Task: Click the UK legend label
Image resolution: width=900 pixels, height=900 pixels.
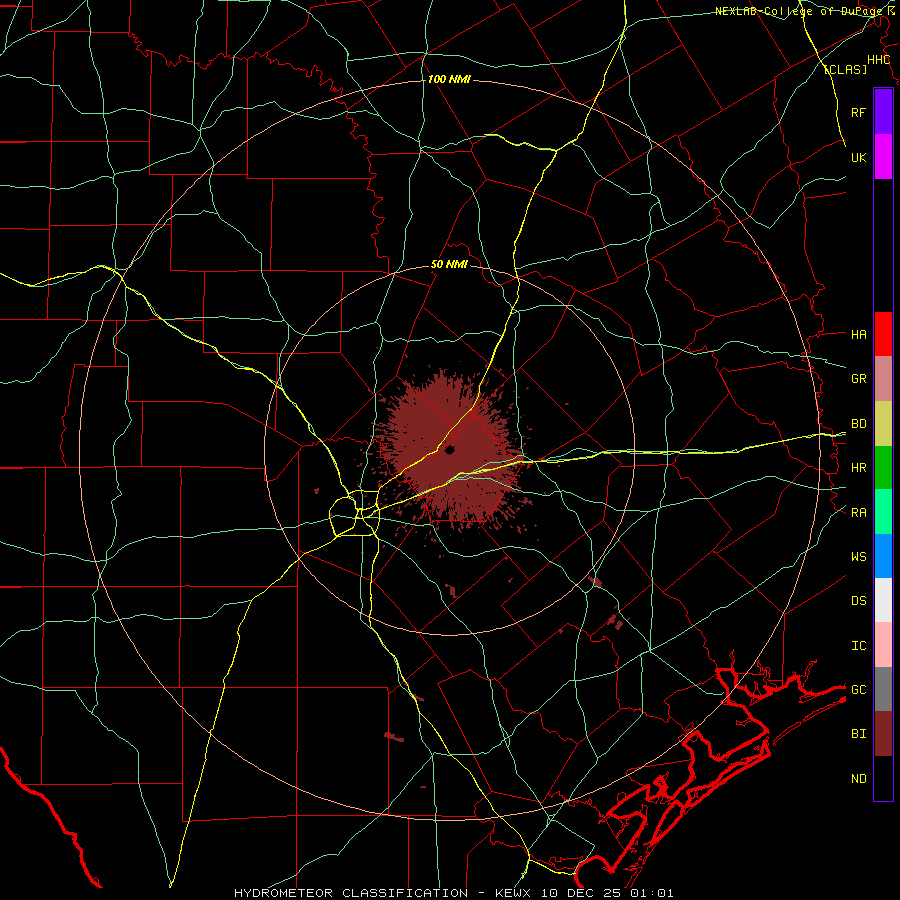Action: click(859, 157)
